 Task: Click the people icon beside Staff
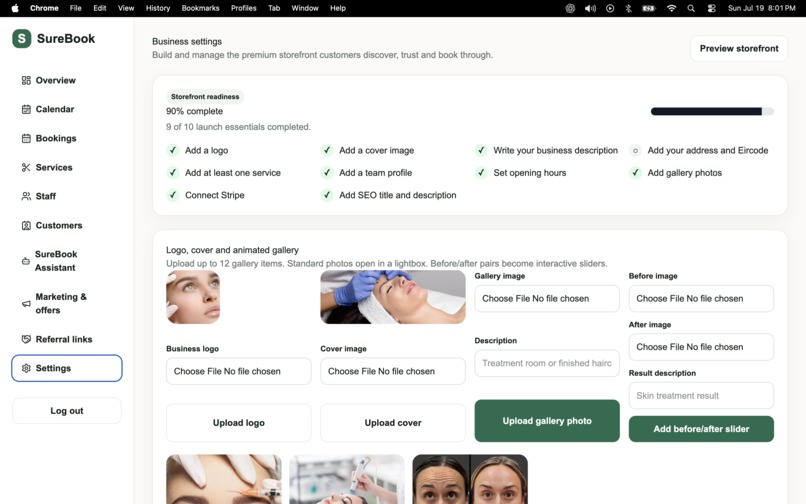coord(26,196)
